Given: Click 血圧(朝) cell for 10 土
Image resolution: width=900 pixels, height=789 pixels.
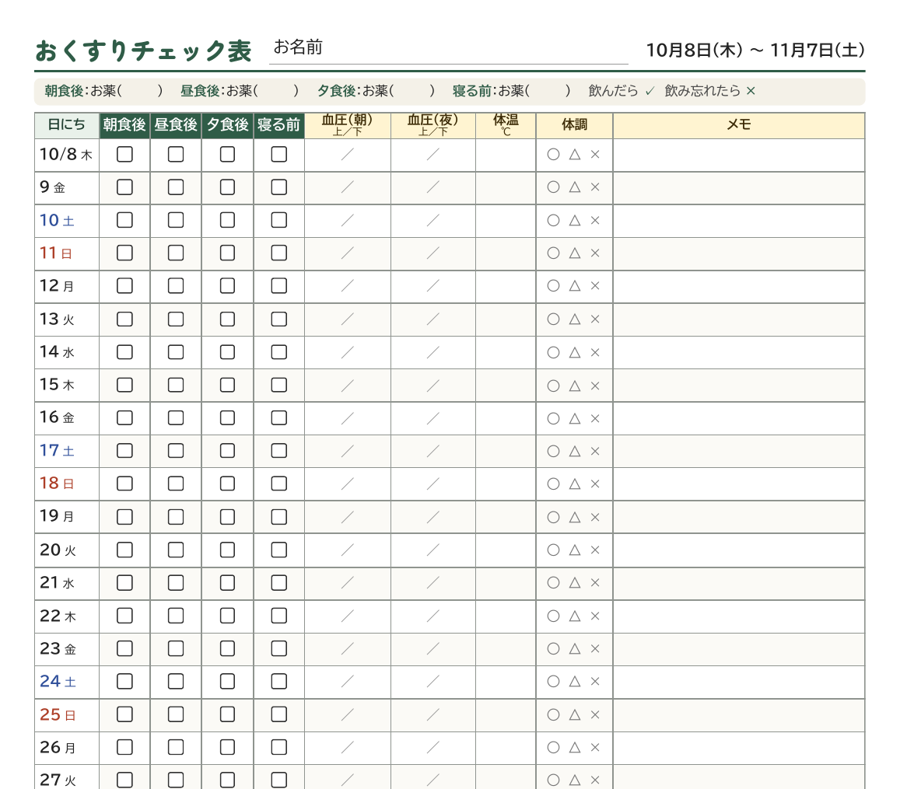Looking at the screenshot, I should [x=347, y=221].
